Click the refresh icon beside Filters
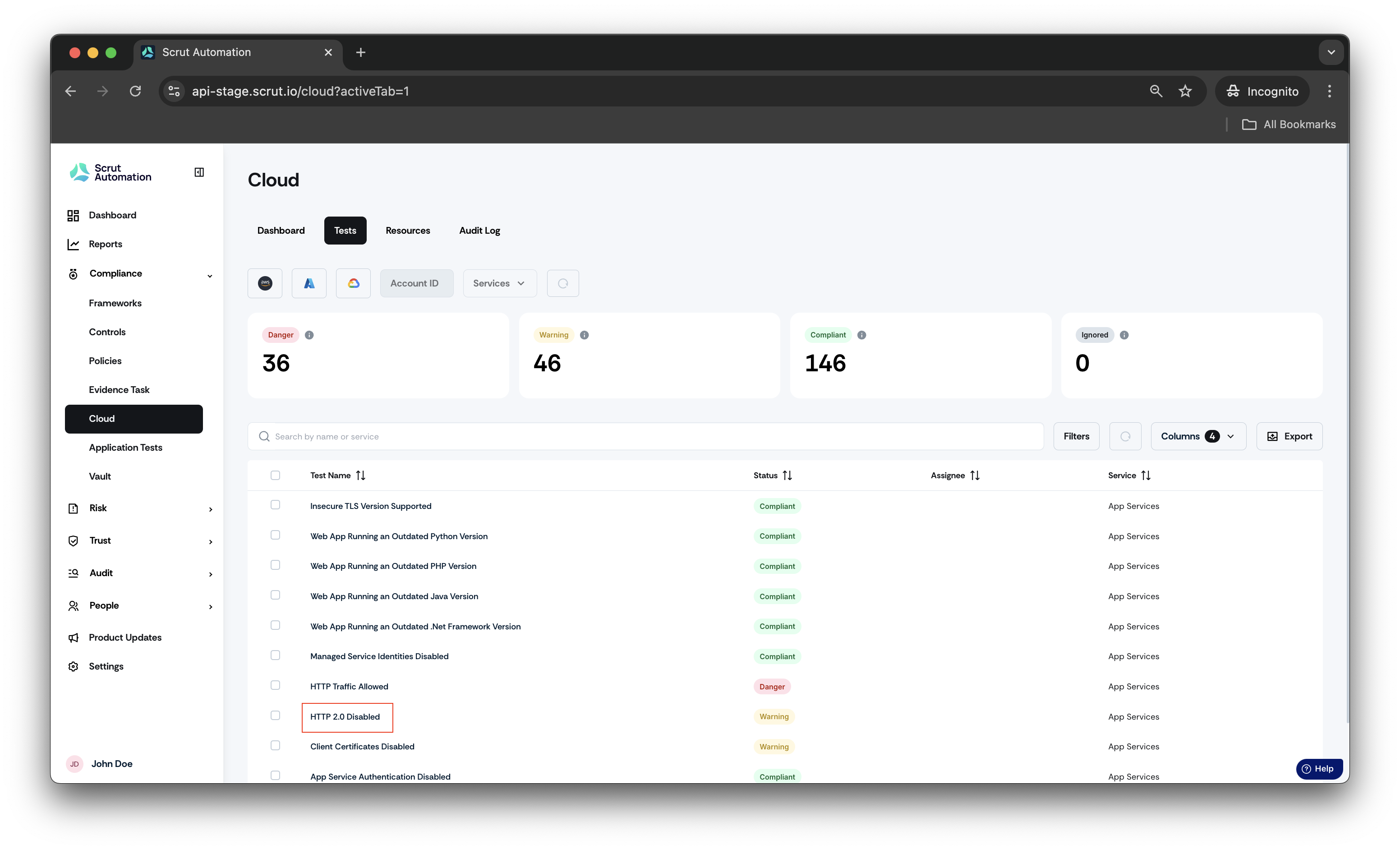Image resolution: width=1400 pixels, height=850 pixels. pos(1126,436)
